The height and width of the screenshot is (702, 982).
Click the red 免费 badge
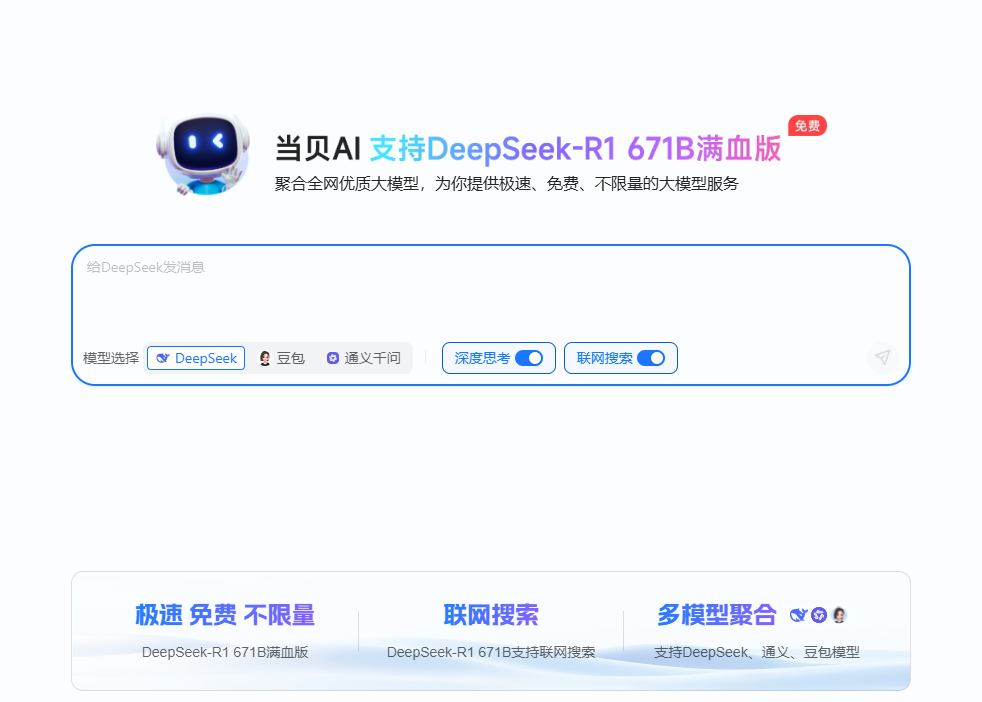tap(807, 126)
